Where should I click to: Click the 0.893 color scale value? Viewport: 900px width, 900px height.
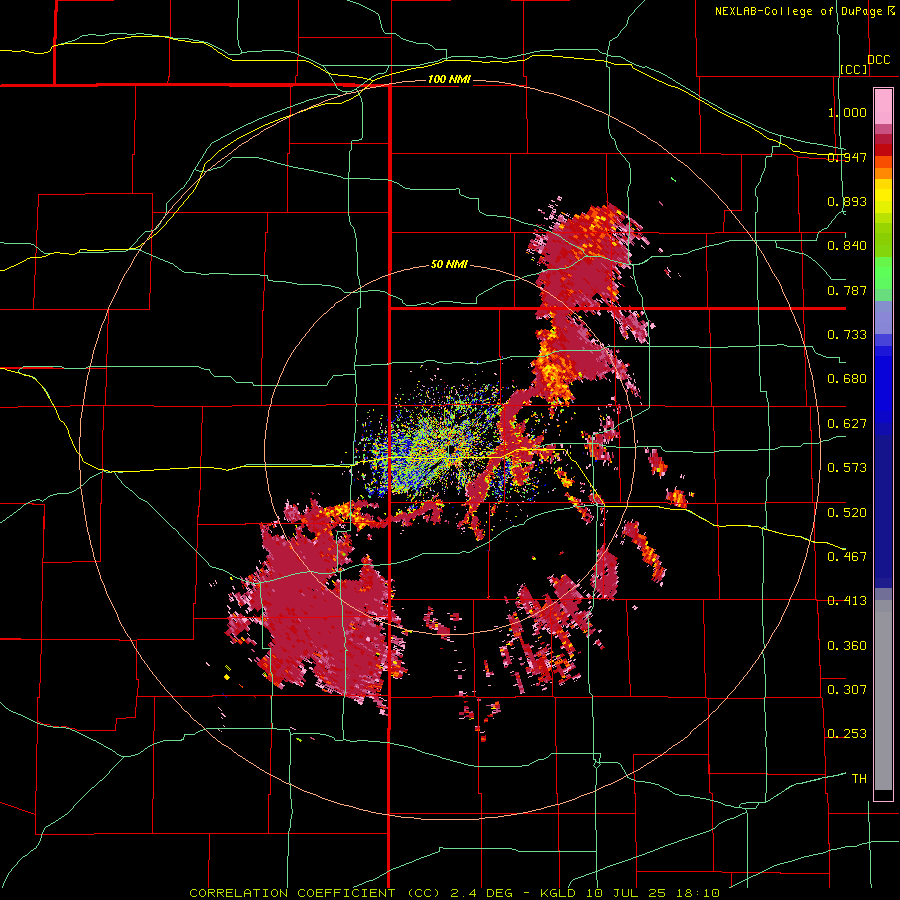[847, 201]
